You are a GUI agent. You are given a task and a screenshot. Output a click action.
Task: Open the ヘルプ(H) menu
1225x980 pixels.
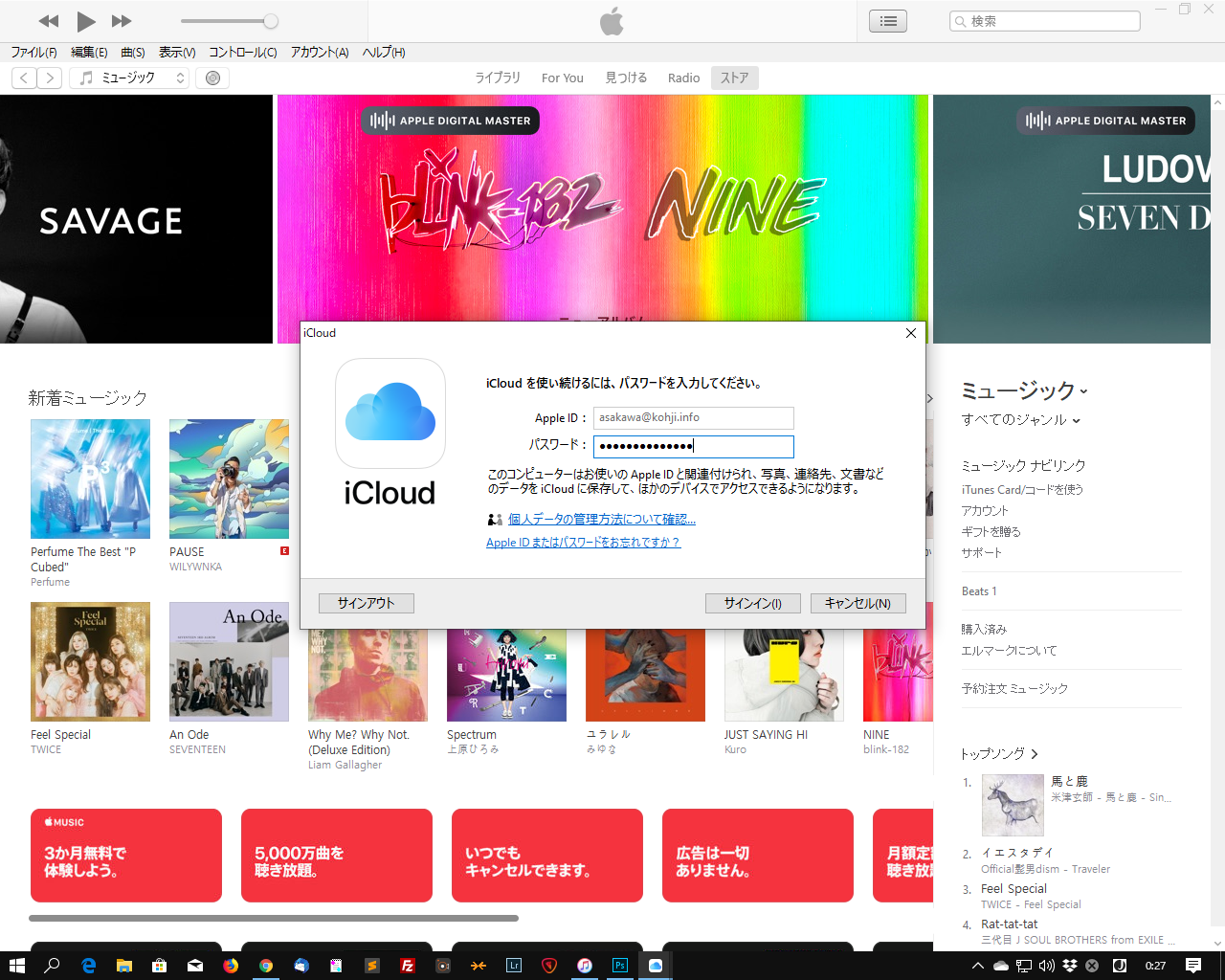click(x=384, y=53)
